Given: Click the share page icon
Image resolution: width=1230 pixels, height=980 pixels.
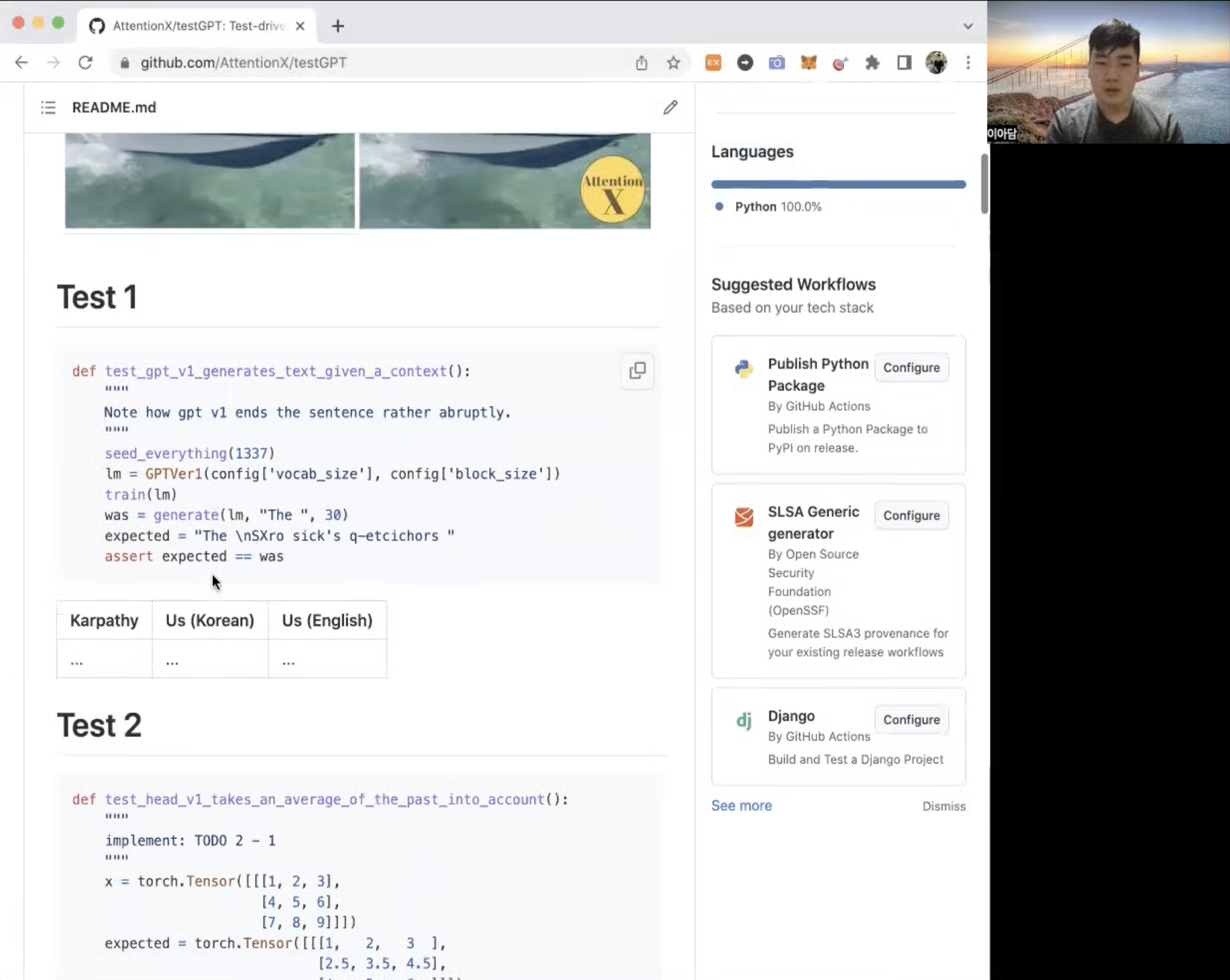Looking at the screenshot, I should point(641,62).
